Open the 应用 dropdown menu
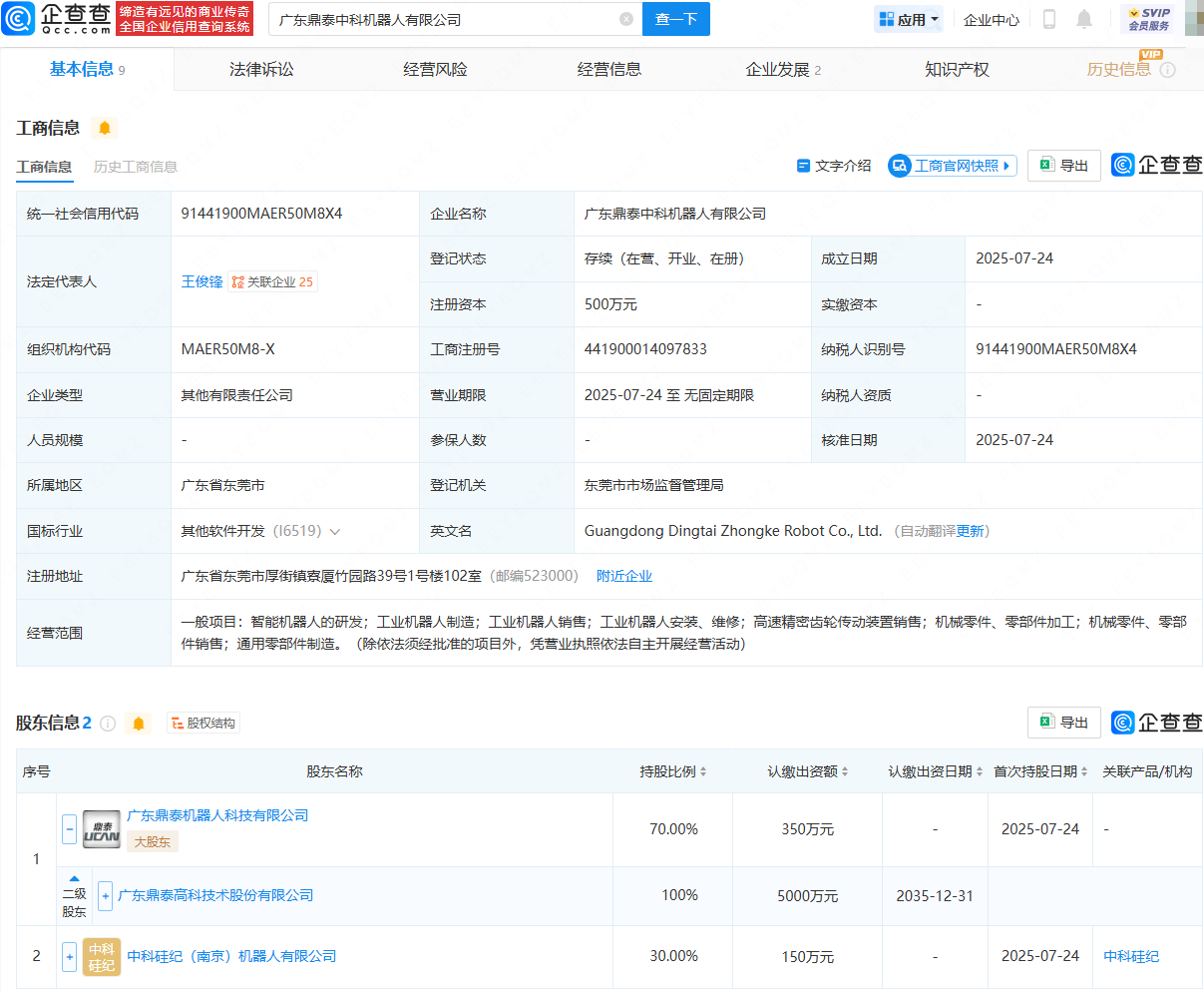The width and height of the screenshot is (1204, 992). coord(909,19)
